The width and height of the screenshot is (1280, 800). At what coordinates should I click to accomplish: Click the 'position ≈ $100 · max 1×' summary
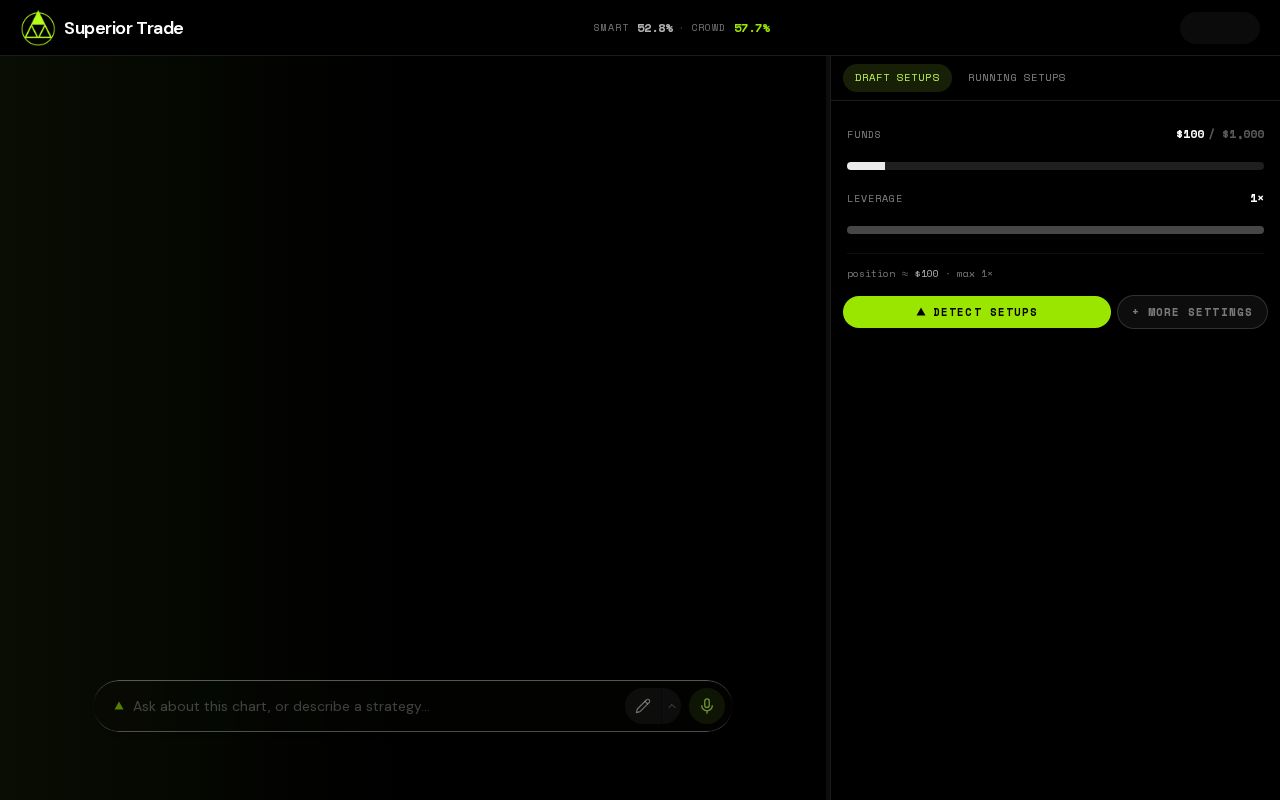click(920, 274)
